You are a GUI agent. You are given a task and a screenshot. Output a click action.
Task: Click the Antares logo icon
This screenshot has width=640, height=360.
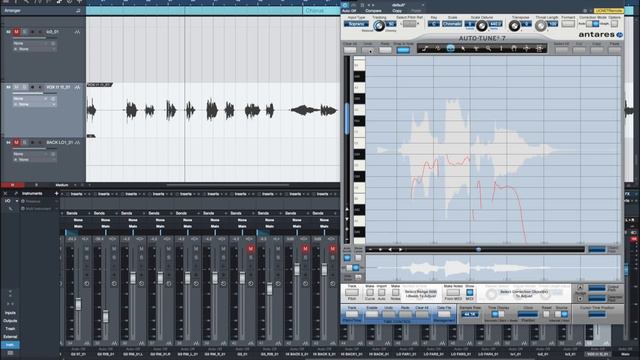click(619, 35)
